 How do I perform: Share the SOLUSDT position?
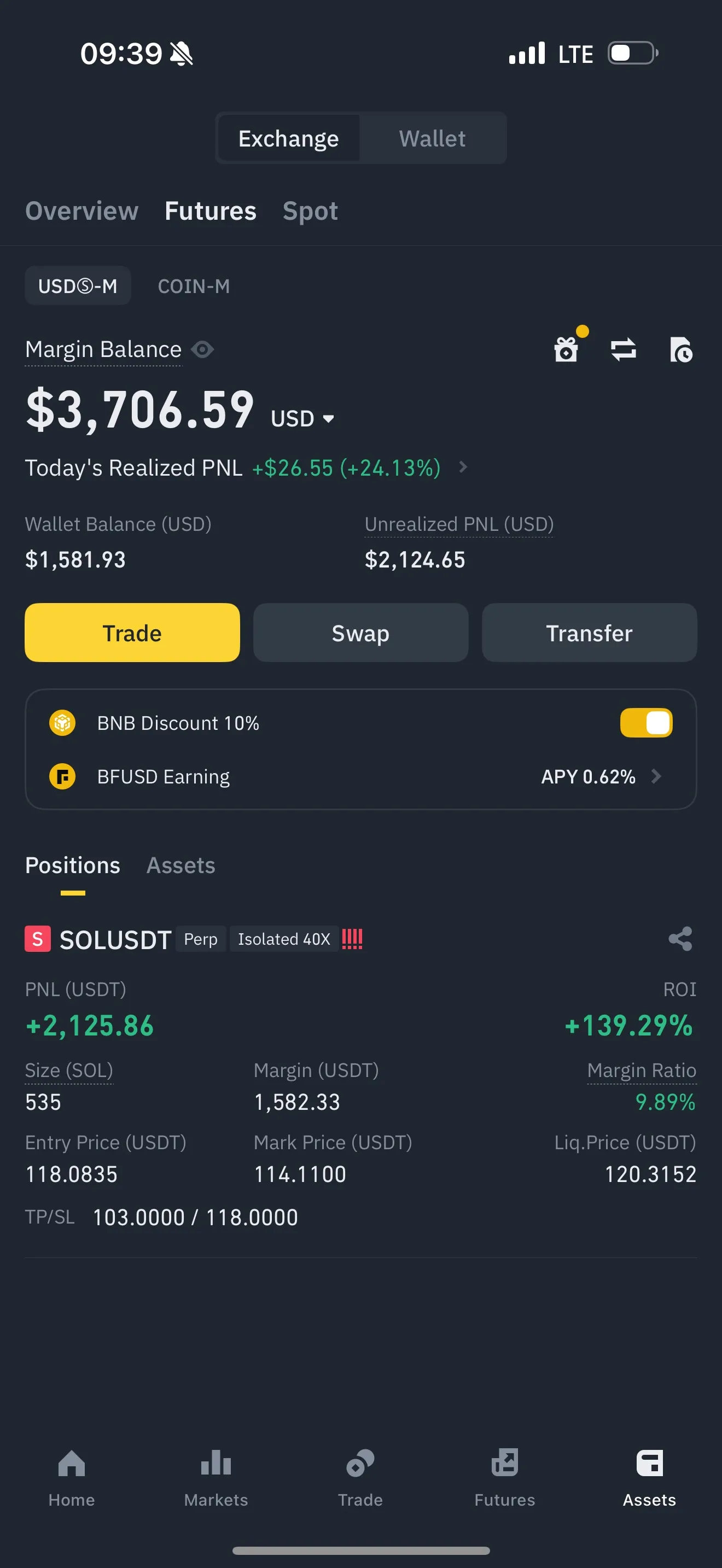[x=680, y=939]
